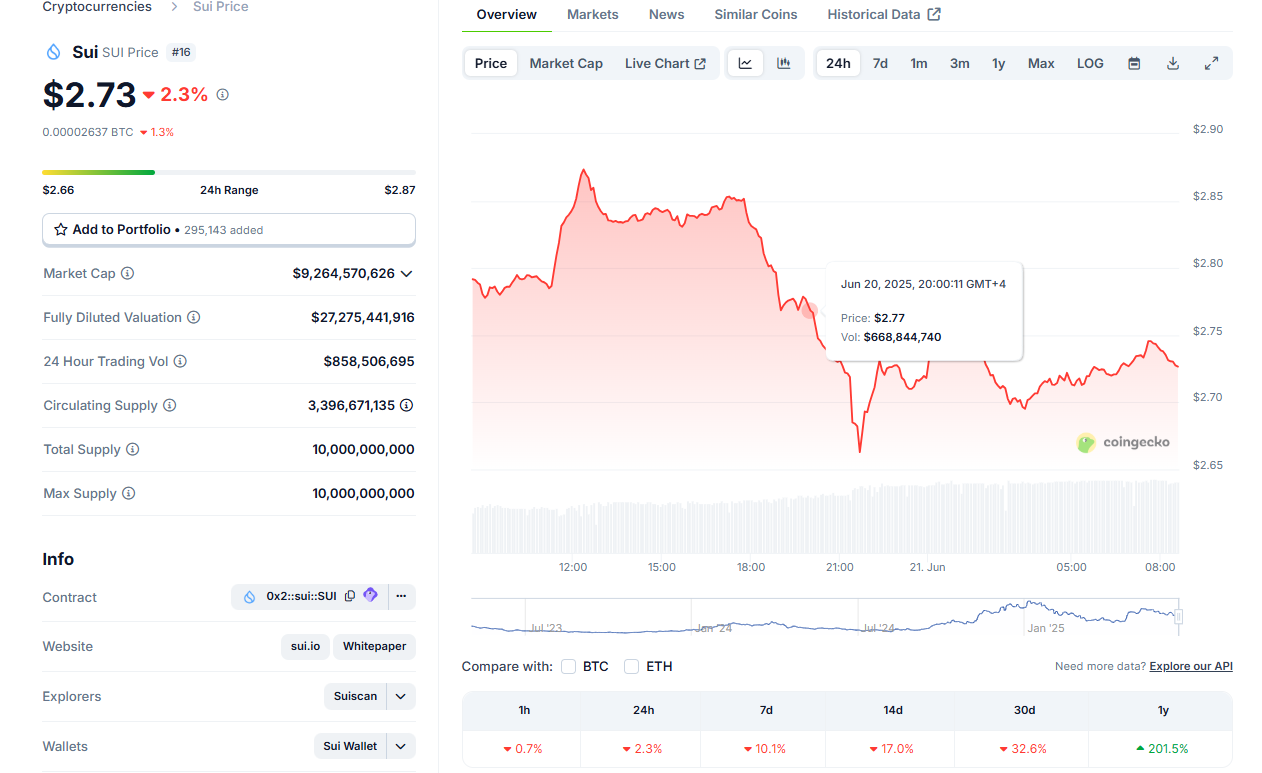
Task: Select the 7d timeframe
Action: click(880, 63)
